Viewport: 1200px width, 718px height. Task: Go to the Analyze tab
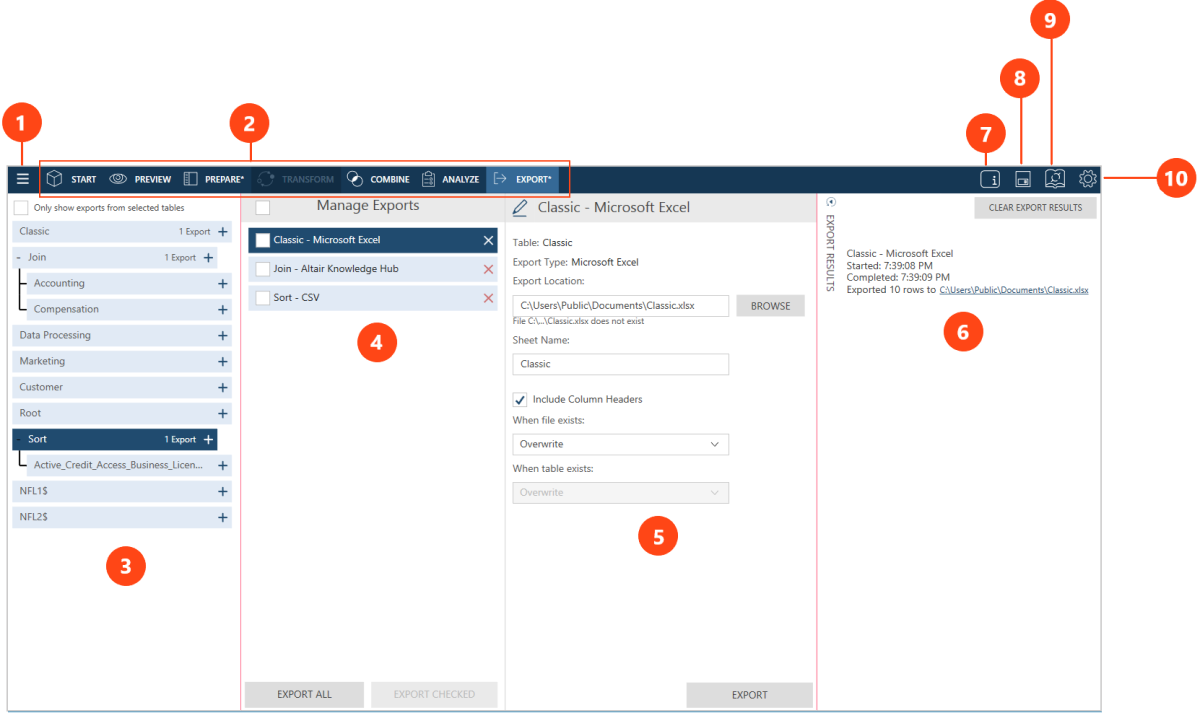pyautogui.click(x=450, y=180)
